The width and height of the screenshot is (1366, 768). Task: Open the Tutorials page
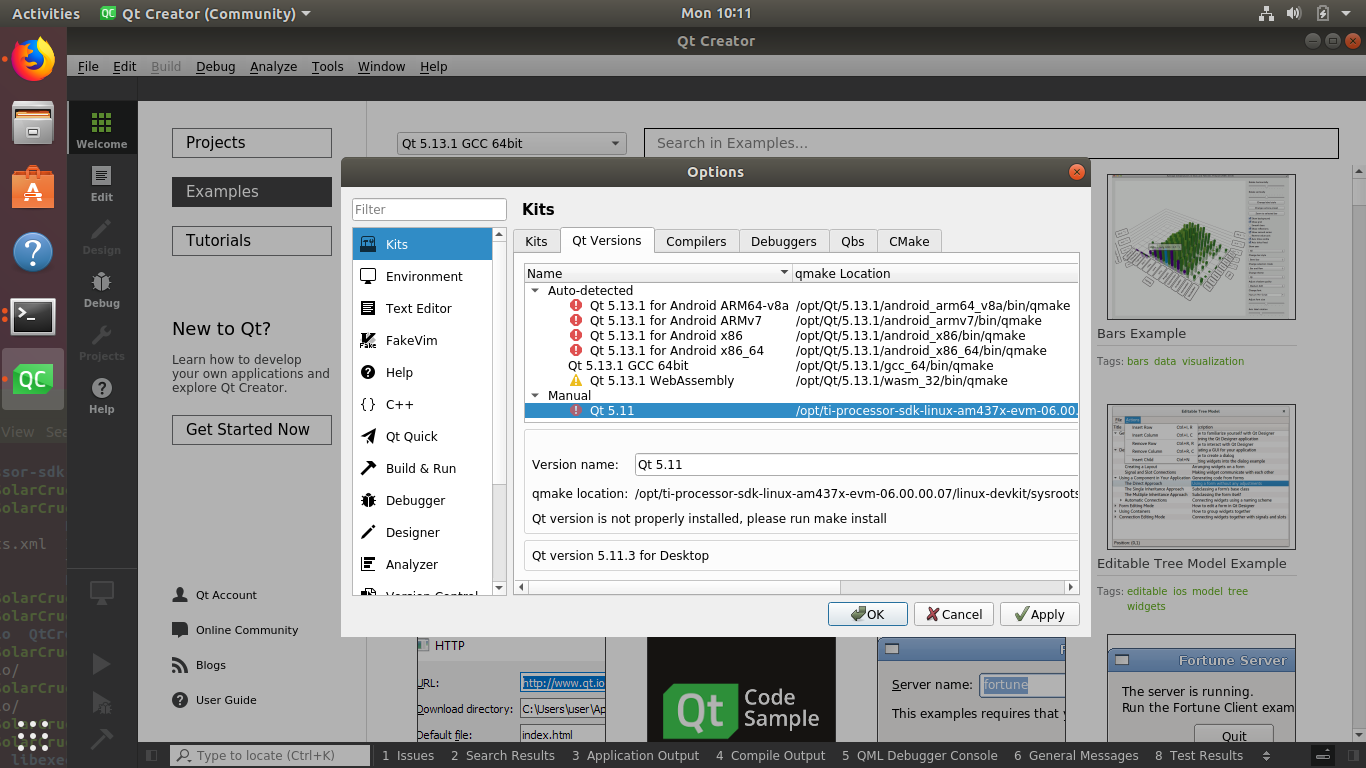point(251,241)
